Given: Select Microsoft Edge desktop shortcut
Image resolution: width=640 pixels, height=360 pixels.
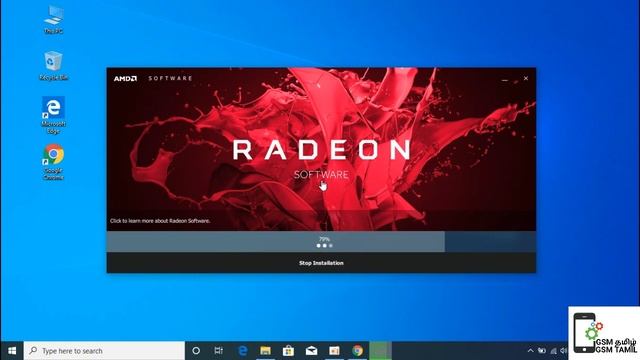Looking at the screenshot, I should click(53, 115).
